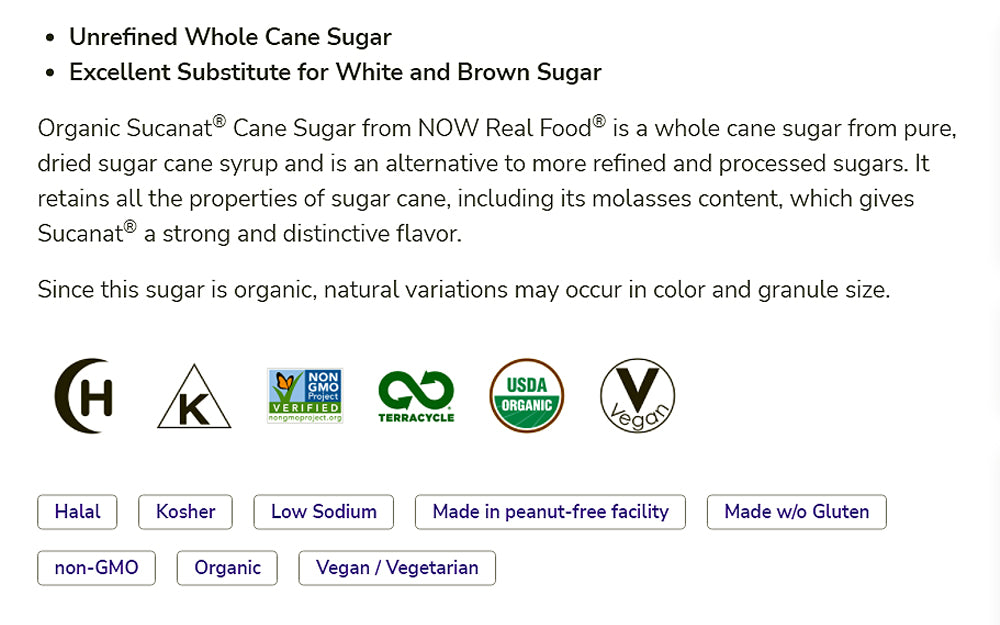1000x625 pixels.
Task: Click the Vegan / Vegetarian tag
Action: (x=397, y=568)
